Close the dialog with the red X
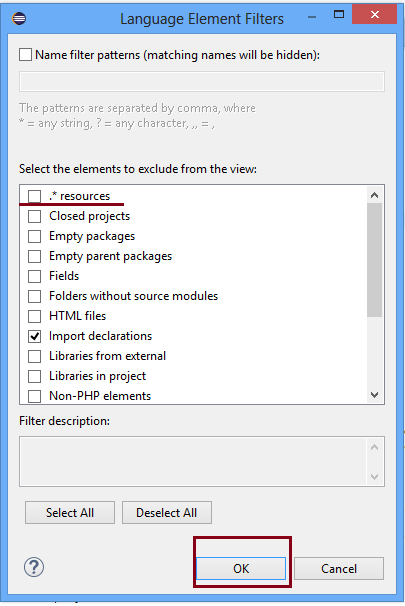 coord(374,15)
